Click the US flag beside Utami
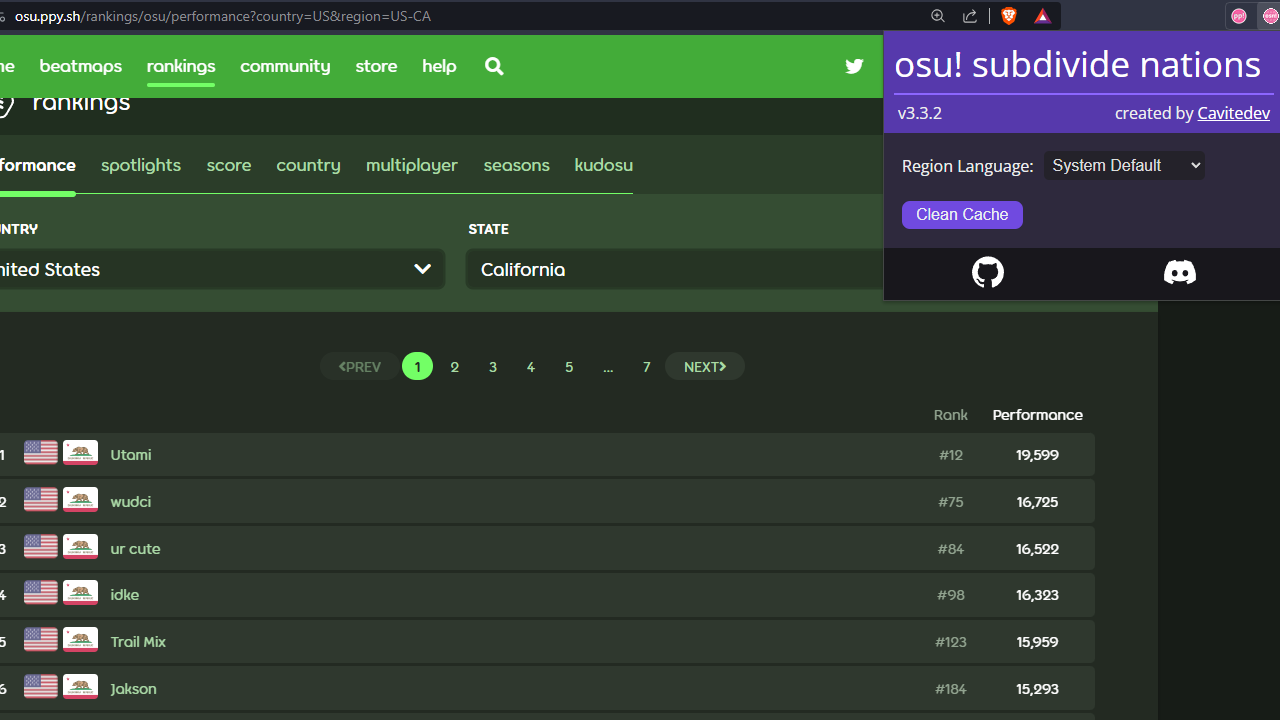This screenshot has height=720, width=1280. click(41, 453)
